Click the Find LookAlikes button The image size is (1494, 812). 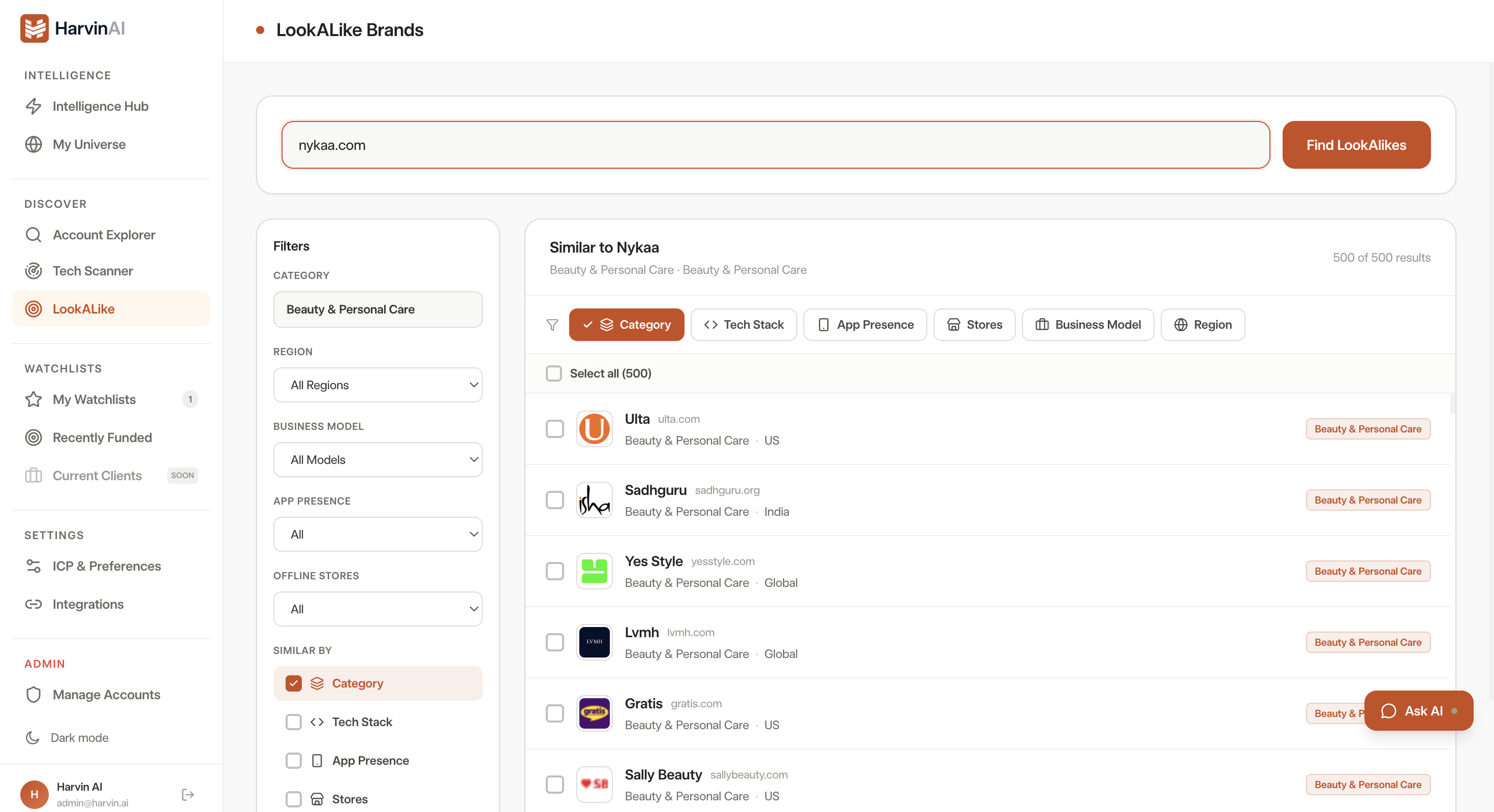pos(1356,144)
